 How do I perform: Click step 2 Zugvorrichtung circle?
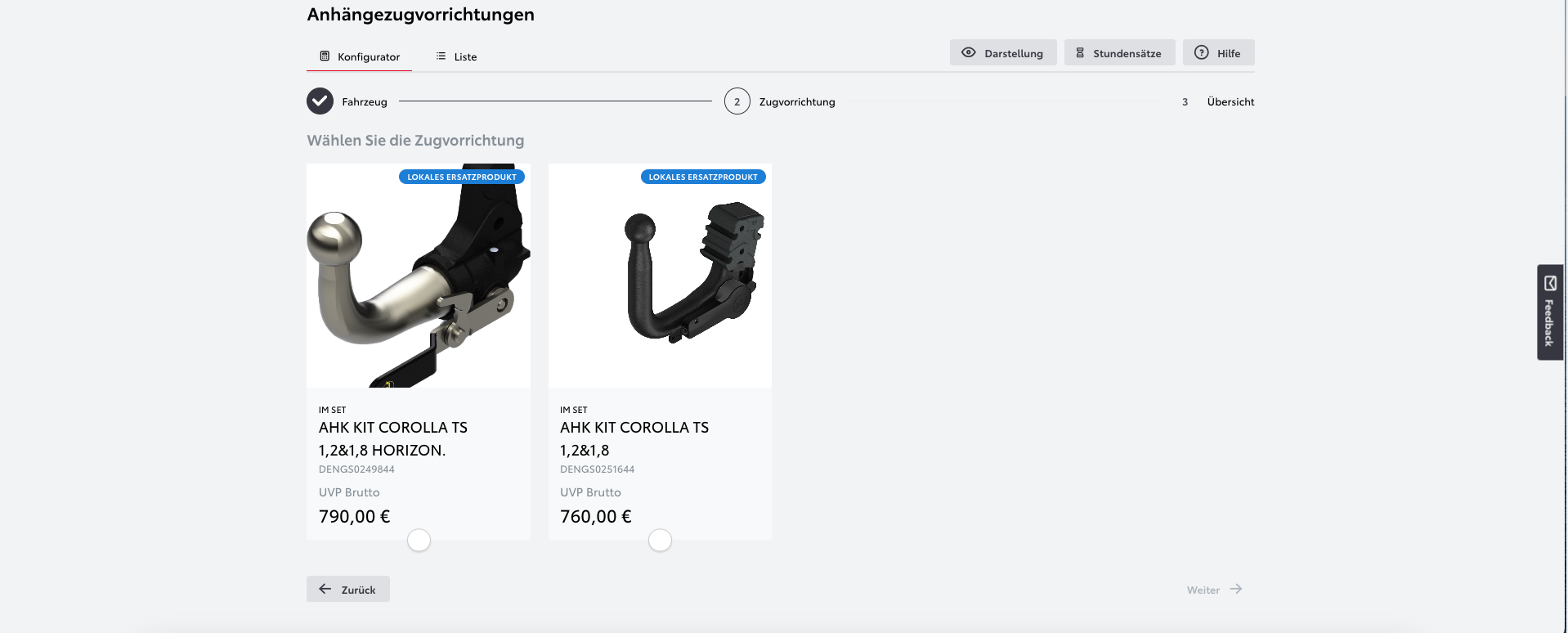pos(737,101)
